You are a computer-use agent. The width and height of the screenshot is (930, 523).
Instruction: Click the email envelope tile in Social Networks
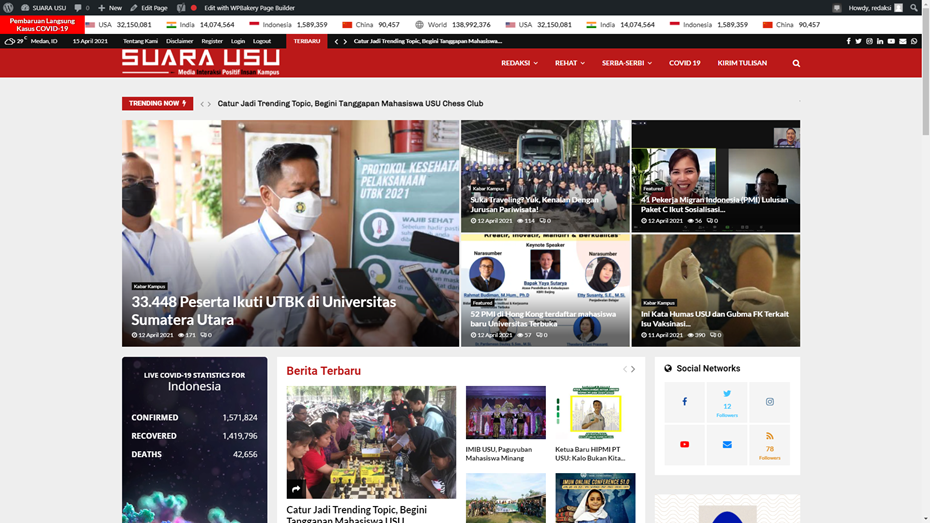tap(727, 444)
